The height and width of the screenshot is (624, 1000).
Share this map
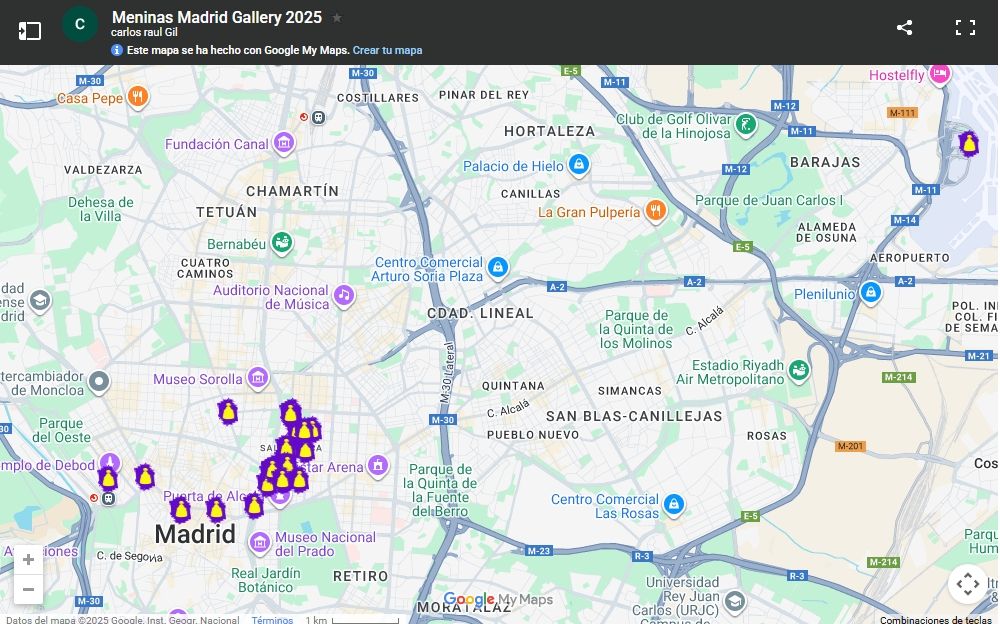[x=904, y=28]
